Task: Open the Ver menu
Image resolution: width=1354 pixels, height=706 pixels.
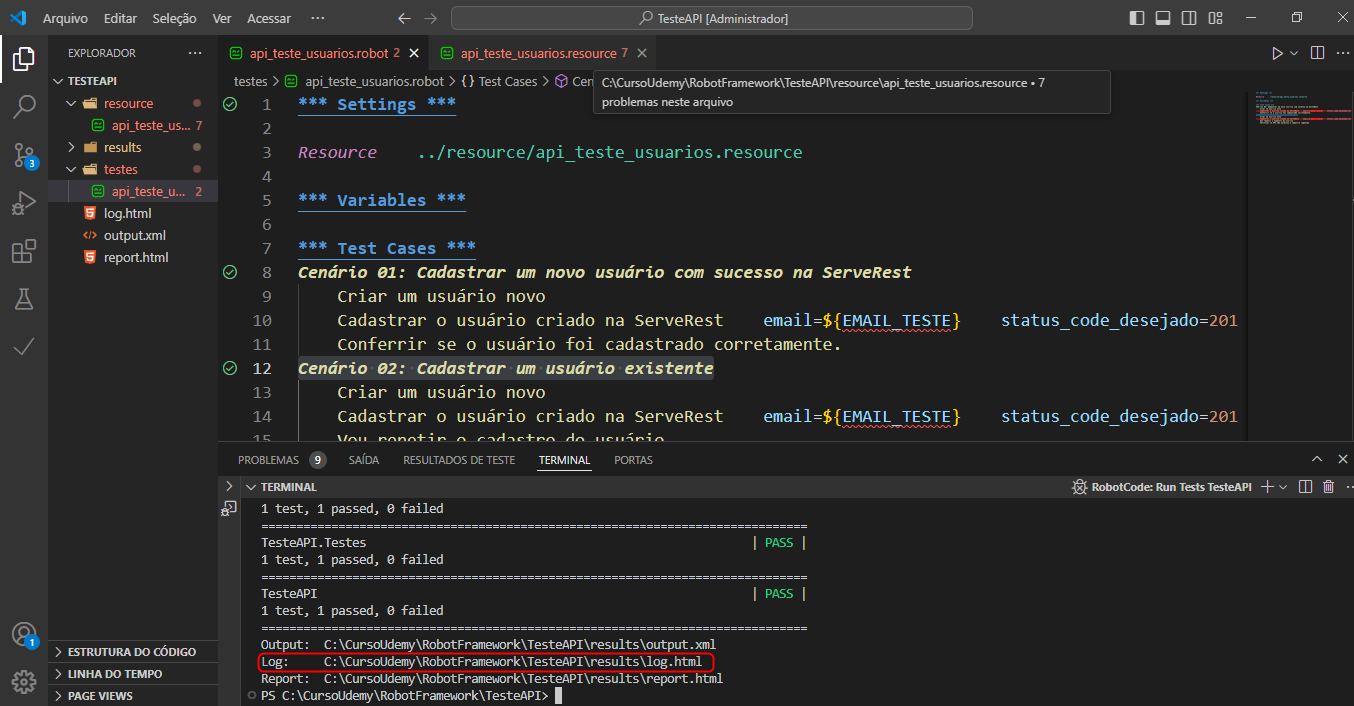Action: click(222, 18)
